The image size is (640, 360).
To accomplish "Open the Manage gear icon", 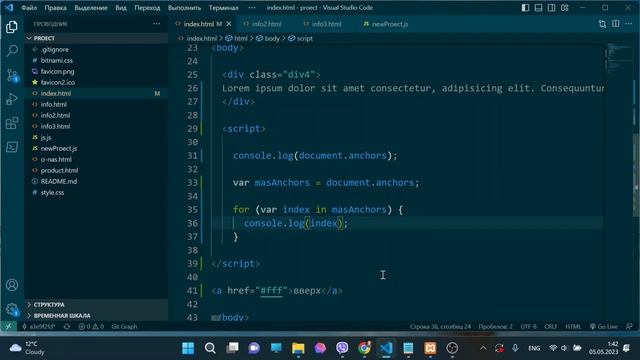I will (x=12, y=309).
